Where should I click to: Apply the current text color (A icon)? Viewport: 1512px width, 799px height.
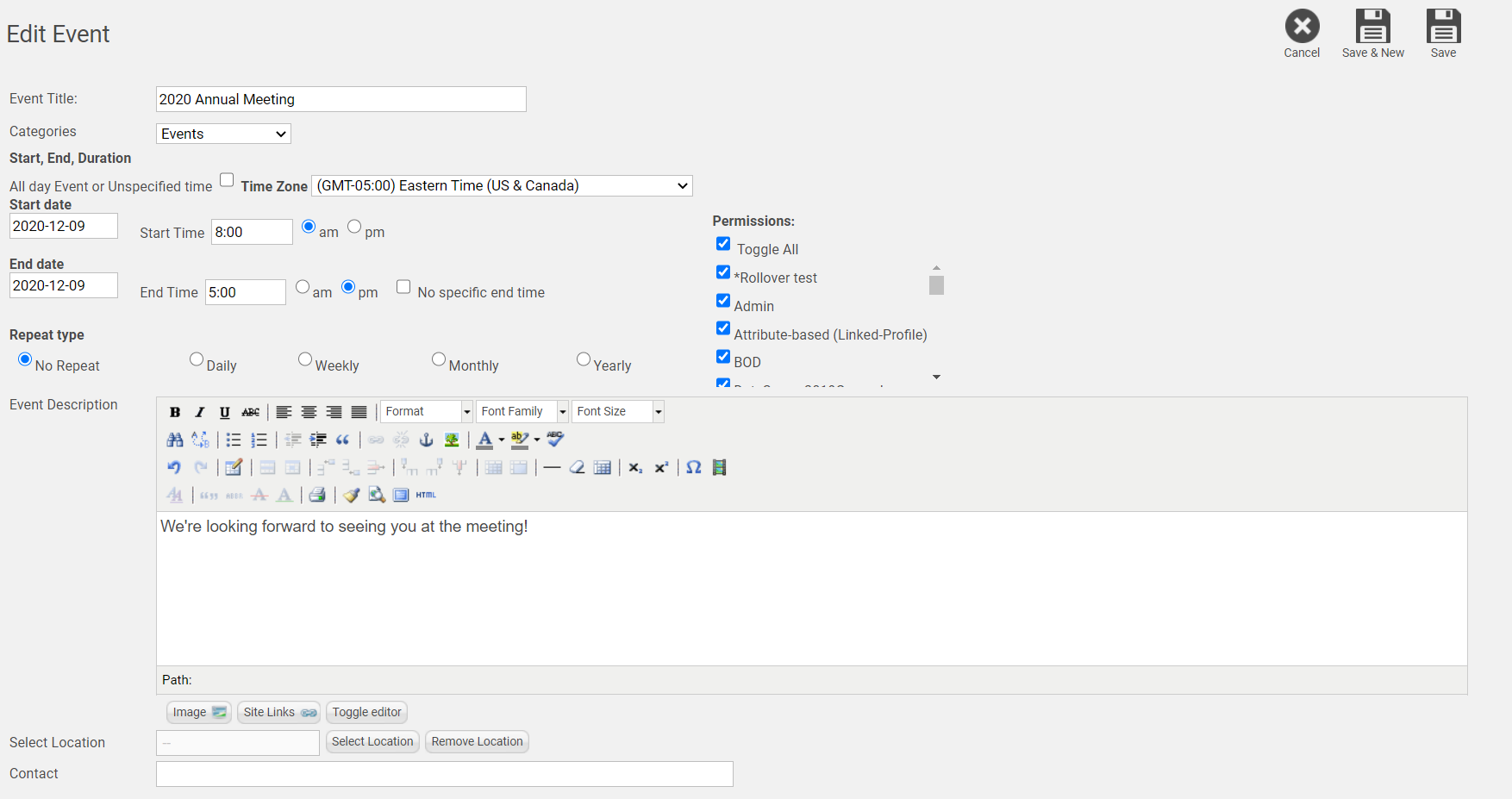point(485,440)
